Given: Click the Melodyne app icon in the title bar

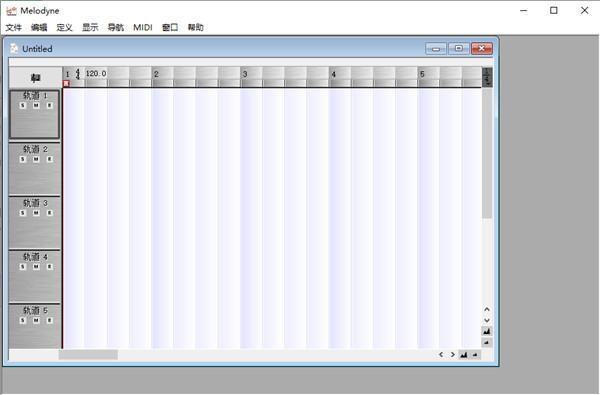Looking at the screenshot, I should 11,11.
